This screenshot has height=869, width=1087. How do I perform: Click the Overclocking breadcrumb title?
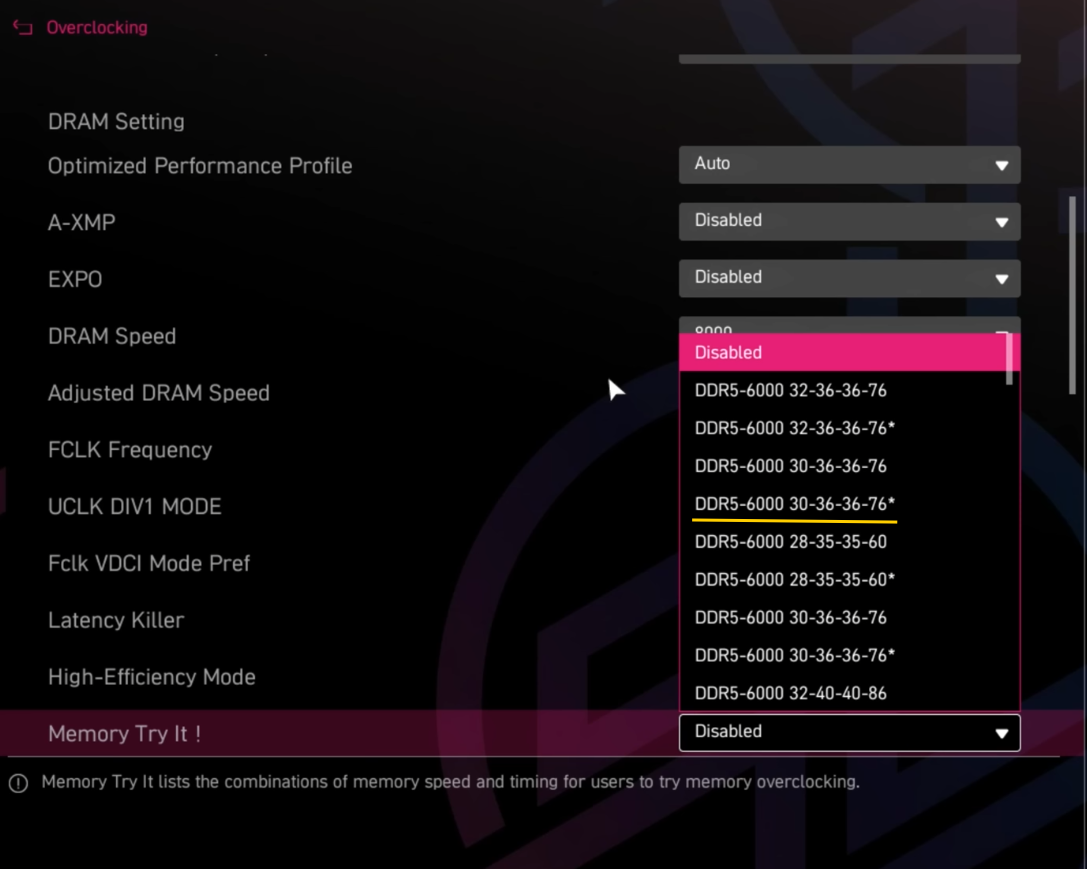97,28
